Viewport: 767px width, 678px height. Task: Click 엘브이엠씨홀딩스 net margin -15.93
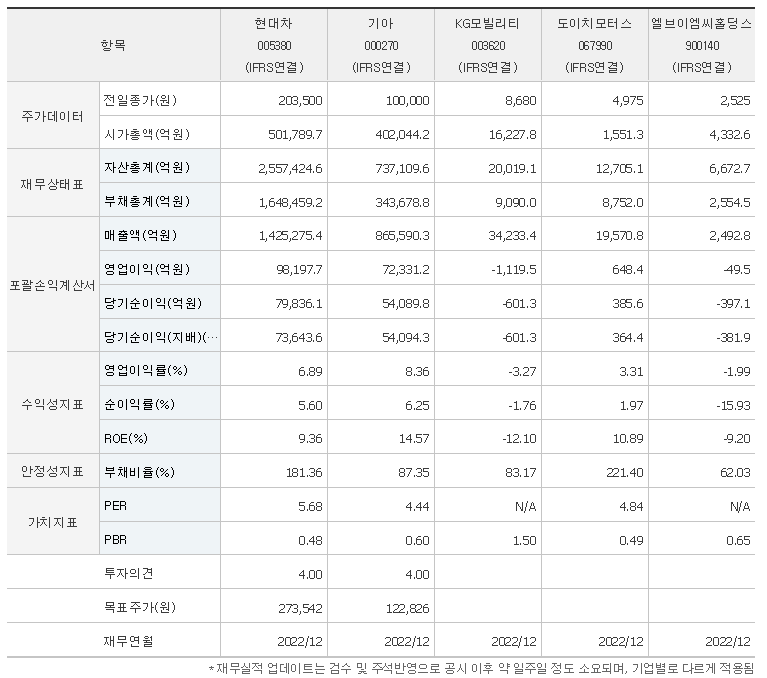(x=733, y=406)
